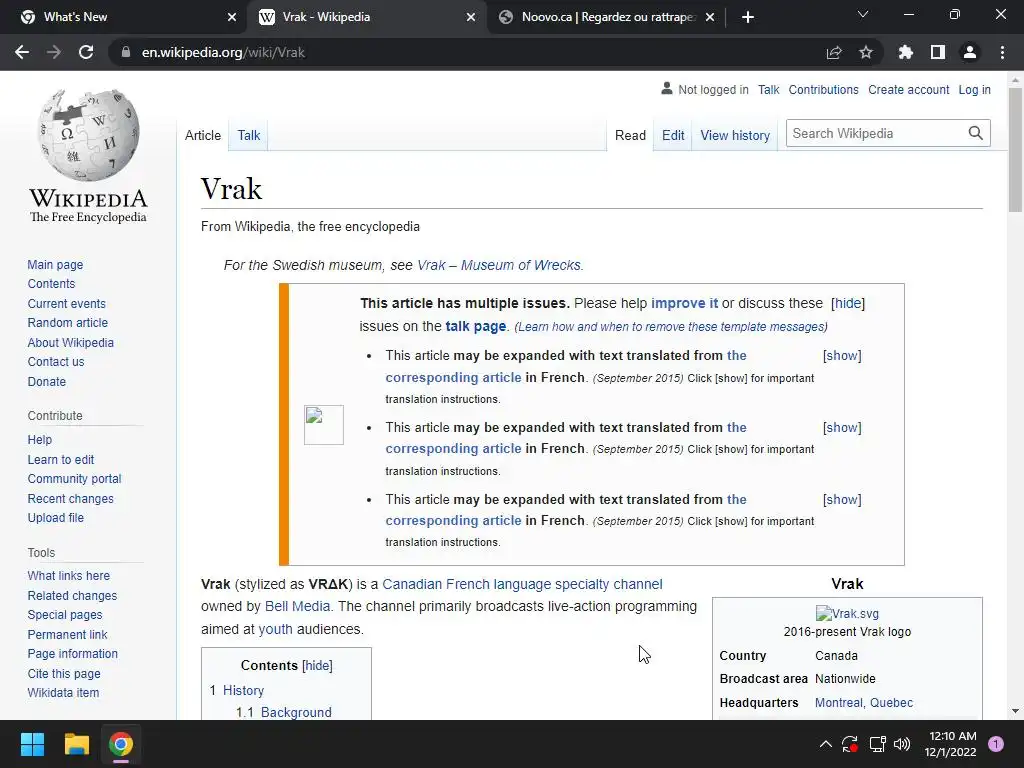The height and width of the screenshot is (768, 1024).
Task: Open the View history tab
Action: point(735,135)
